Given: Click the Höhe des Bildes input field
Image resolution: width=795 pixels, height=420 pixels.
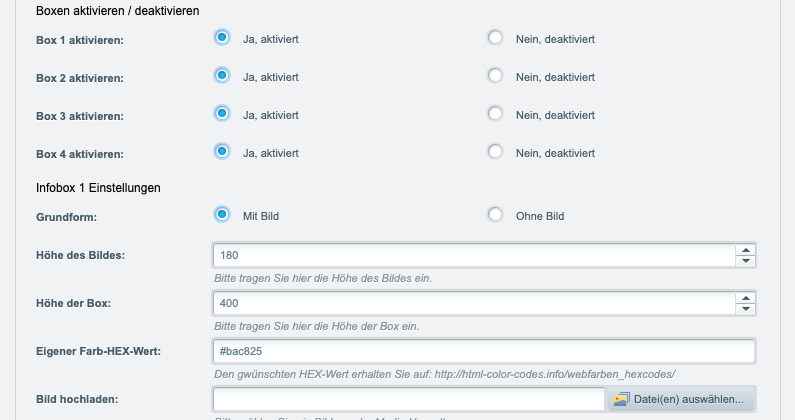Looking at the screenshot, I should coord(474,255).
